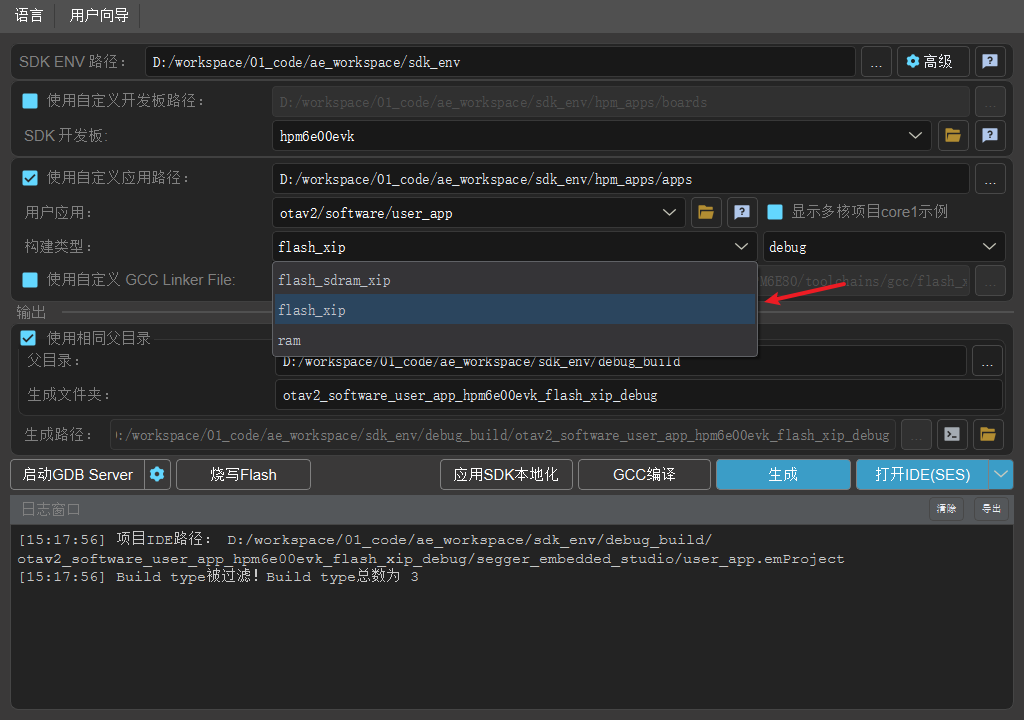Uncheck 使用相同父目录 checkbox
This screenshot has width=1024, height=720.
(28, 338)
